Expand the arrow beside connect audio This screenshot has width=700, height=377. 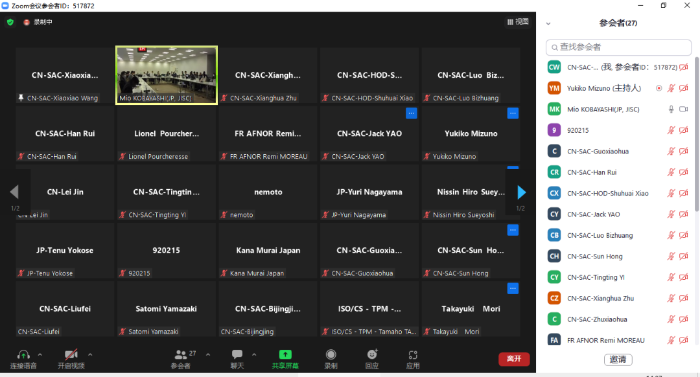40,355
